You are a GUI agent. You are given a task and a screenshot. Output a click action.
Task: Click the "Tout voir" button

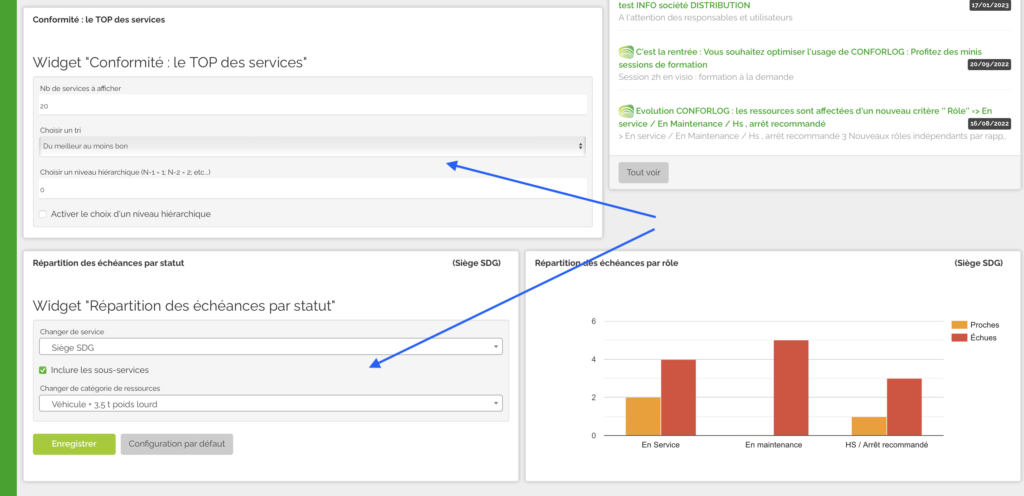coord(643,172)
